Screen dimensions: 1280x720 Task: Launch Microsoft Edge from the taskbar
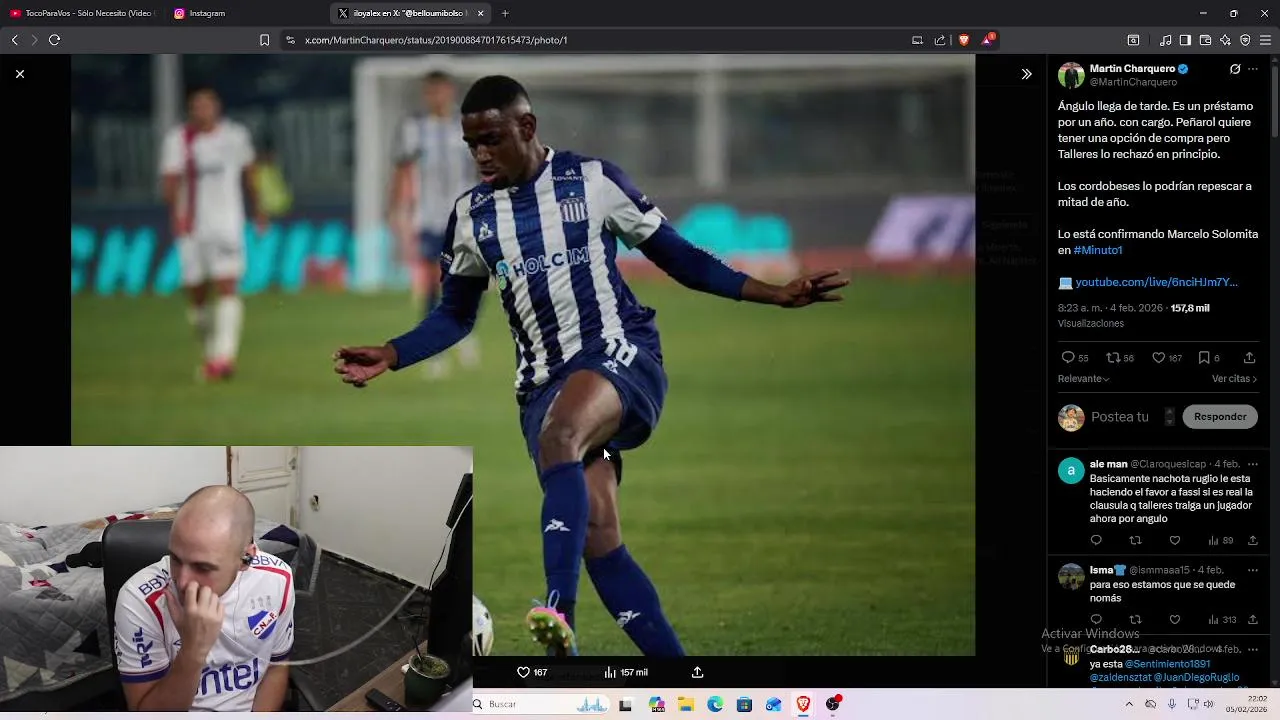pos(715,705)
